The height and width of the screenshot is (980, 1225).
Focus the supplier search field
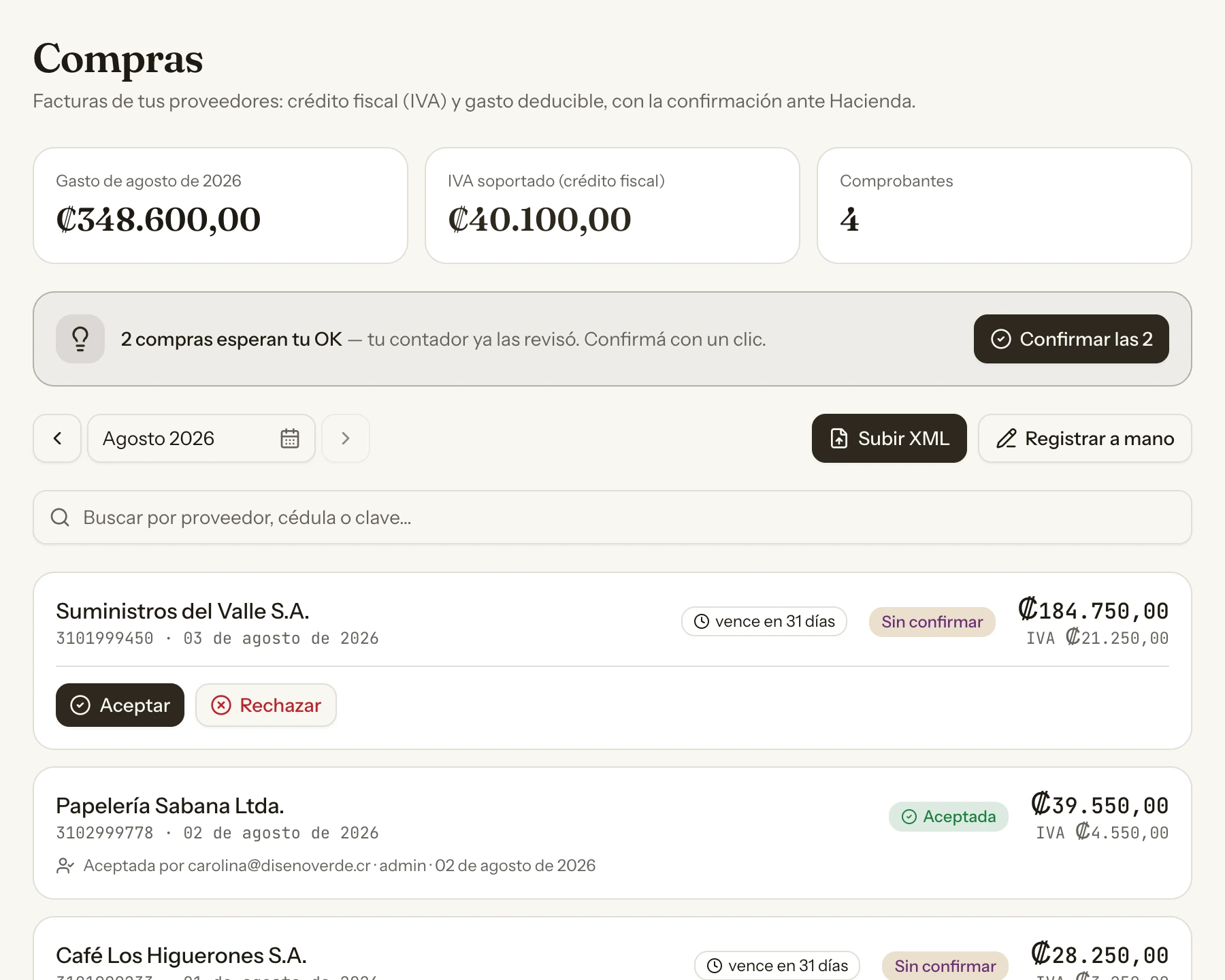pos(612,517)
